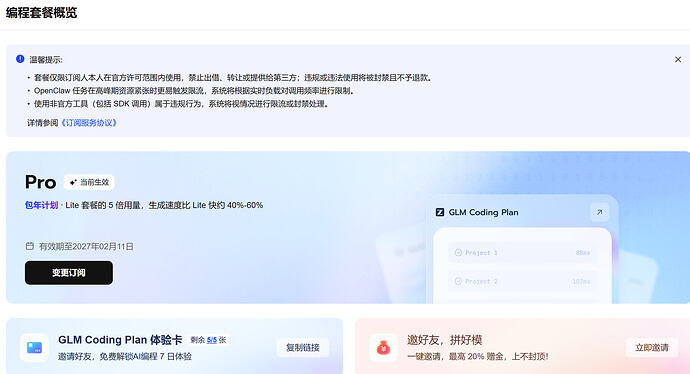
Task: Click the 包年计划 label
Action: click(41, 205)
